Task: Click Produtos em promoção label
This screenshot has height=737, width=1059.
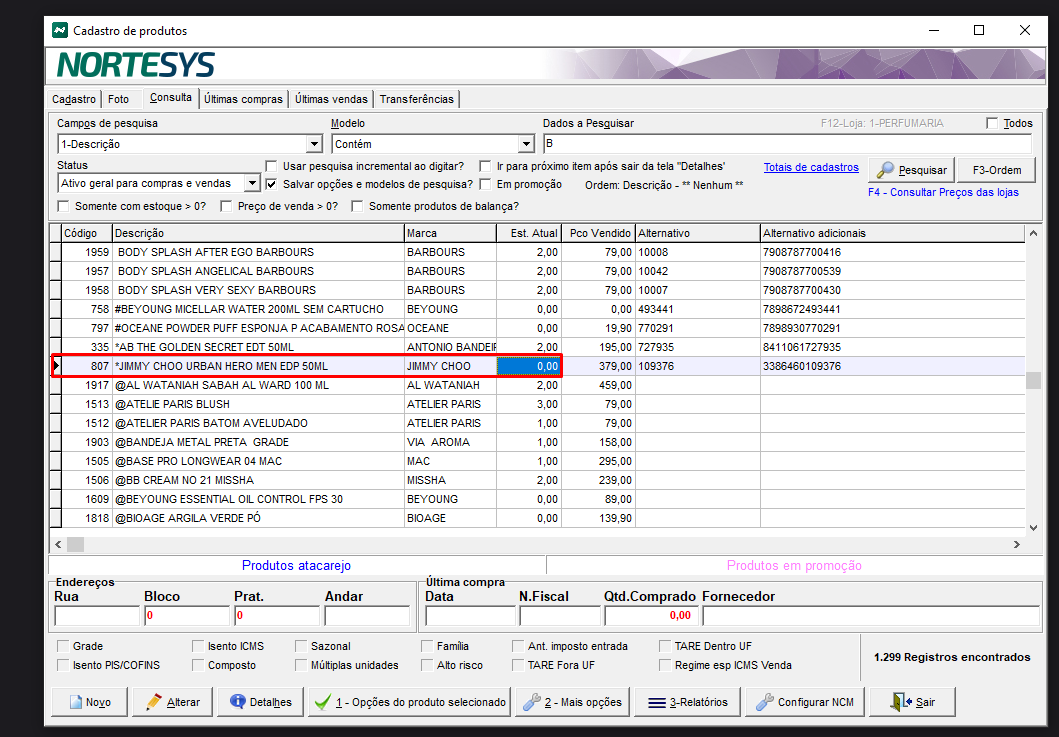Action: pos(794,565)
